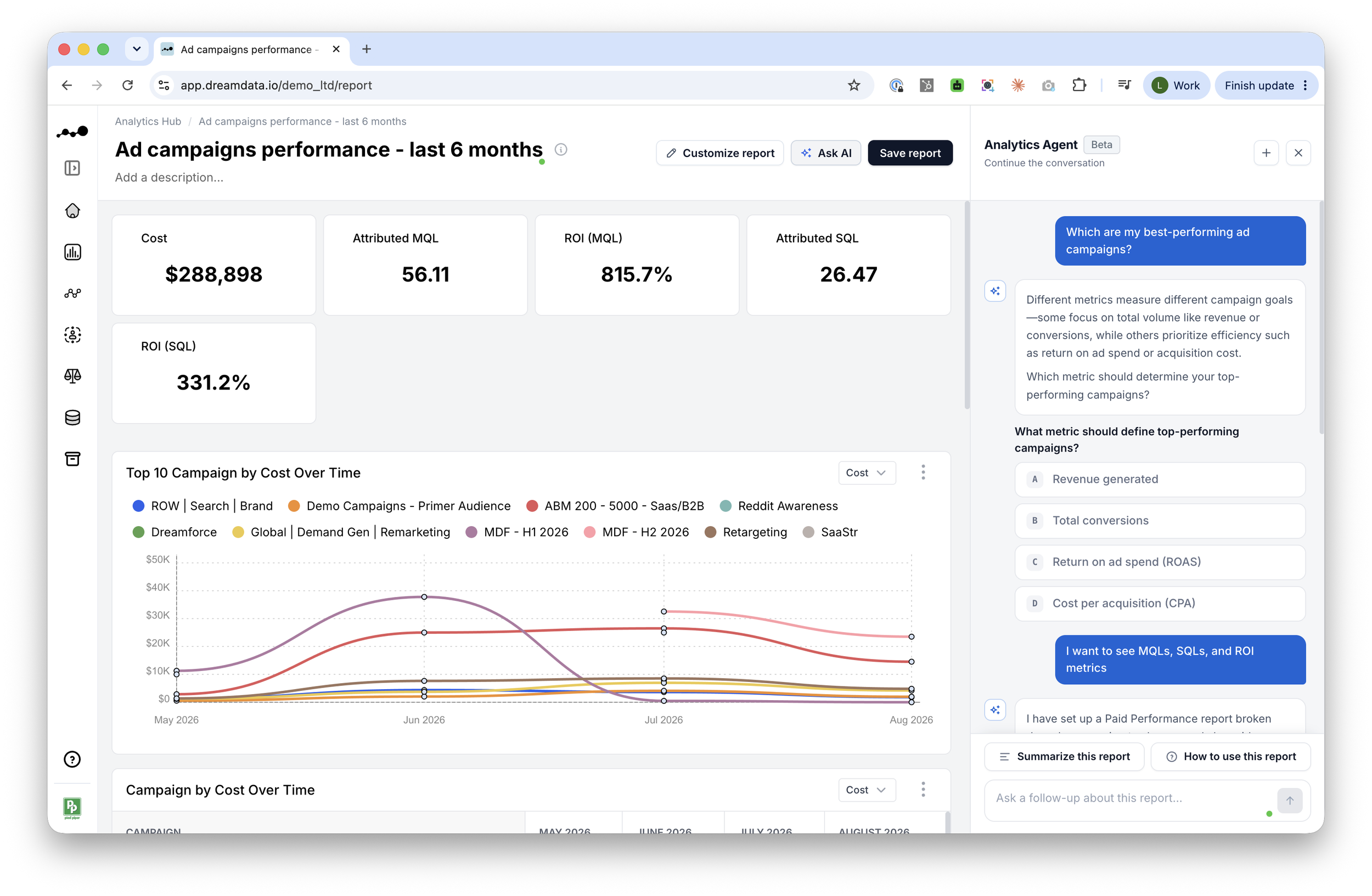Open Cost dropdown on Campaign by Cost table

pyautogui.click(x=867, y=790)
